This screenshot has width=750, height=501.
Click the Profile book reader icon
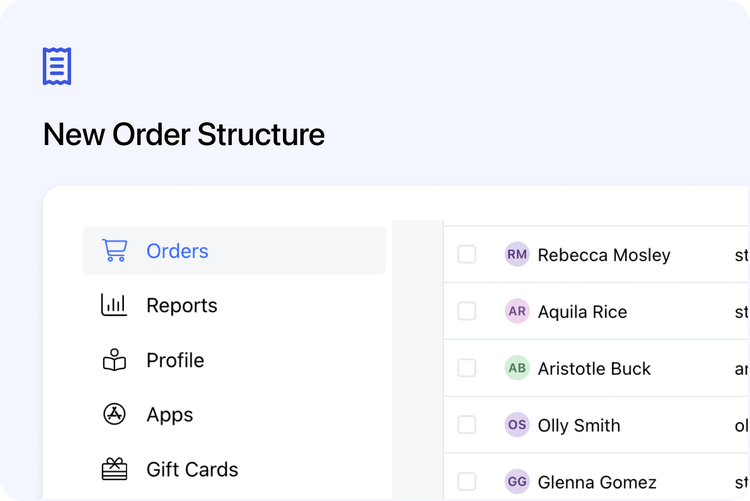(114, 360)
